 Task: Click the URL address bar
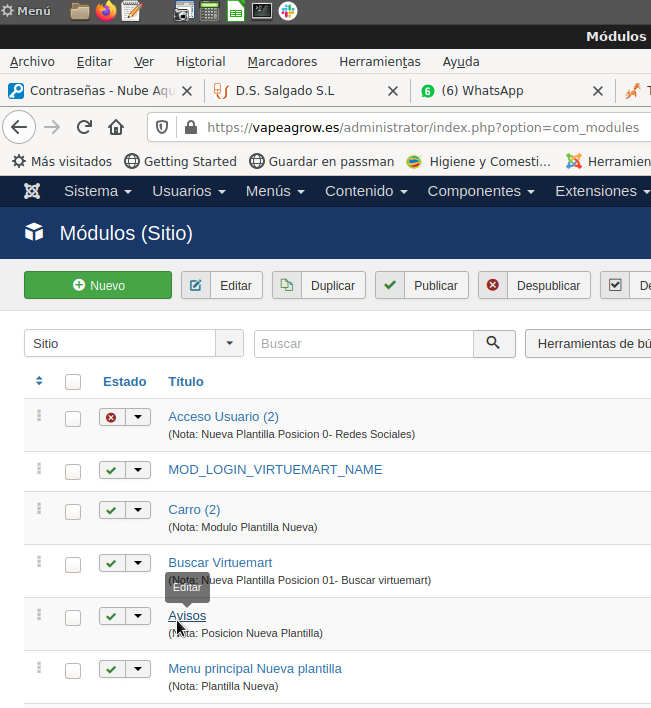(x=423, y=128)
